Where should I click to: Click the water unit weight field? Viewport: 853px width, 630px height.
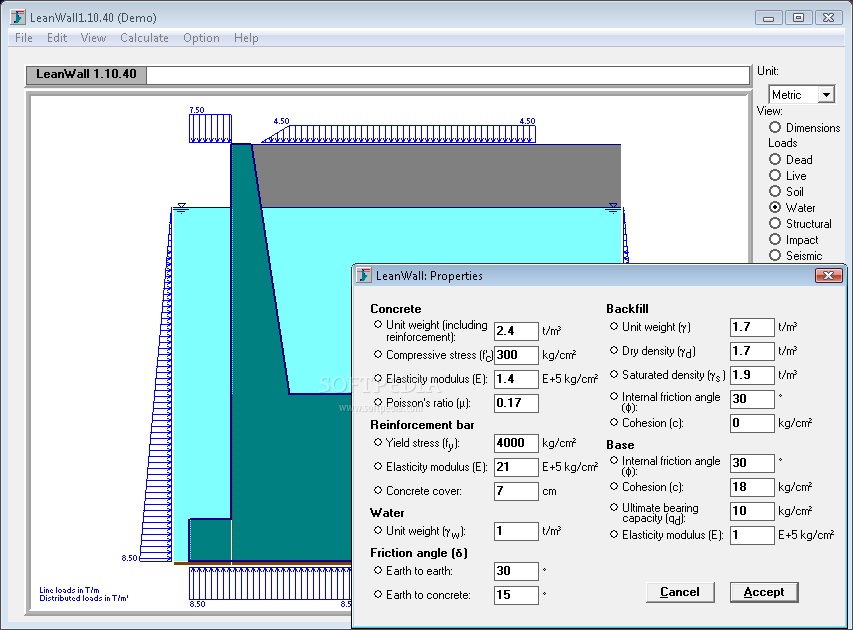(x=516, y=531)
